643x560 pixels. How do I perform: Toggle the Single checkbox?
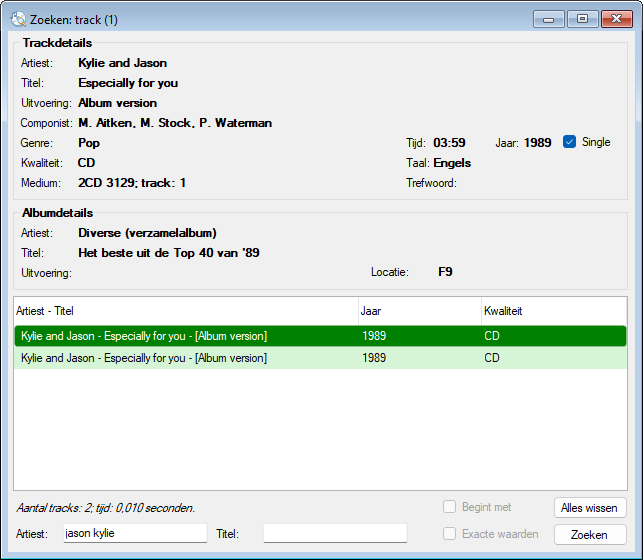coord(569,142)
